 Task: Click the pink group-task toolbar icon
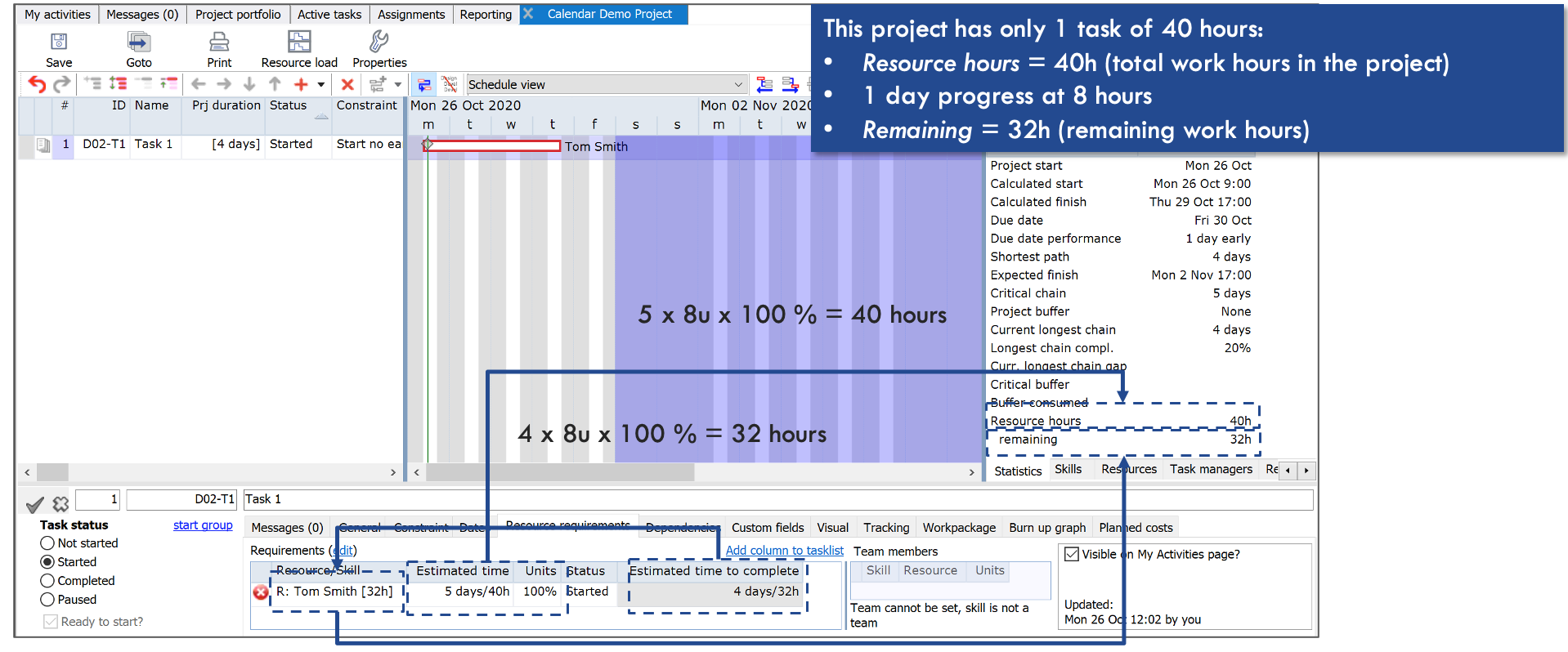(168, 83)
